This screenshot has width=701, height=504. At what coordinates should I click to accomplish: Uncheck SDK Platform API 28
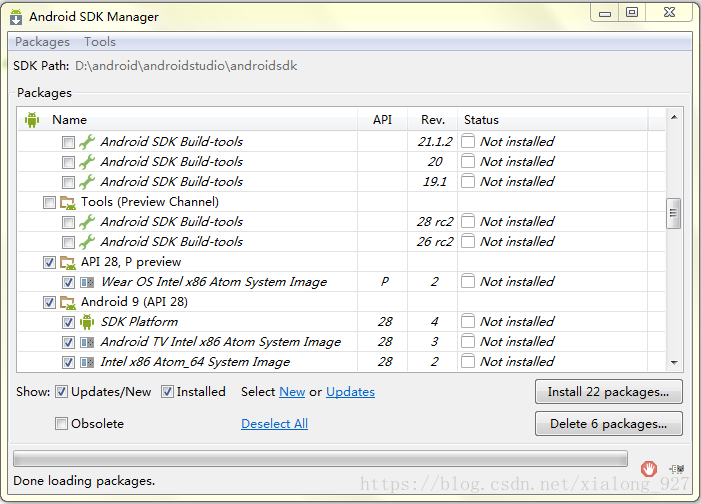pos(68,322)
